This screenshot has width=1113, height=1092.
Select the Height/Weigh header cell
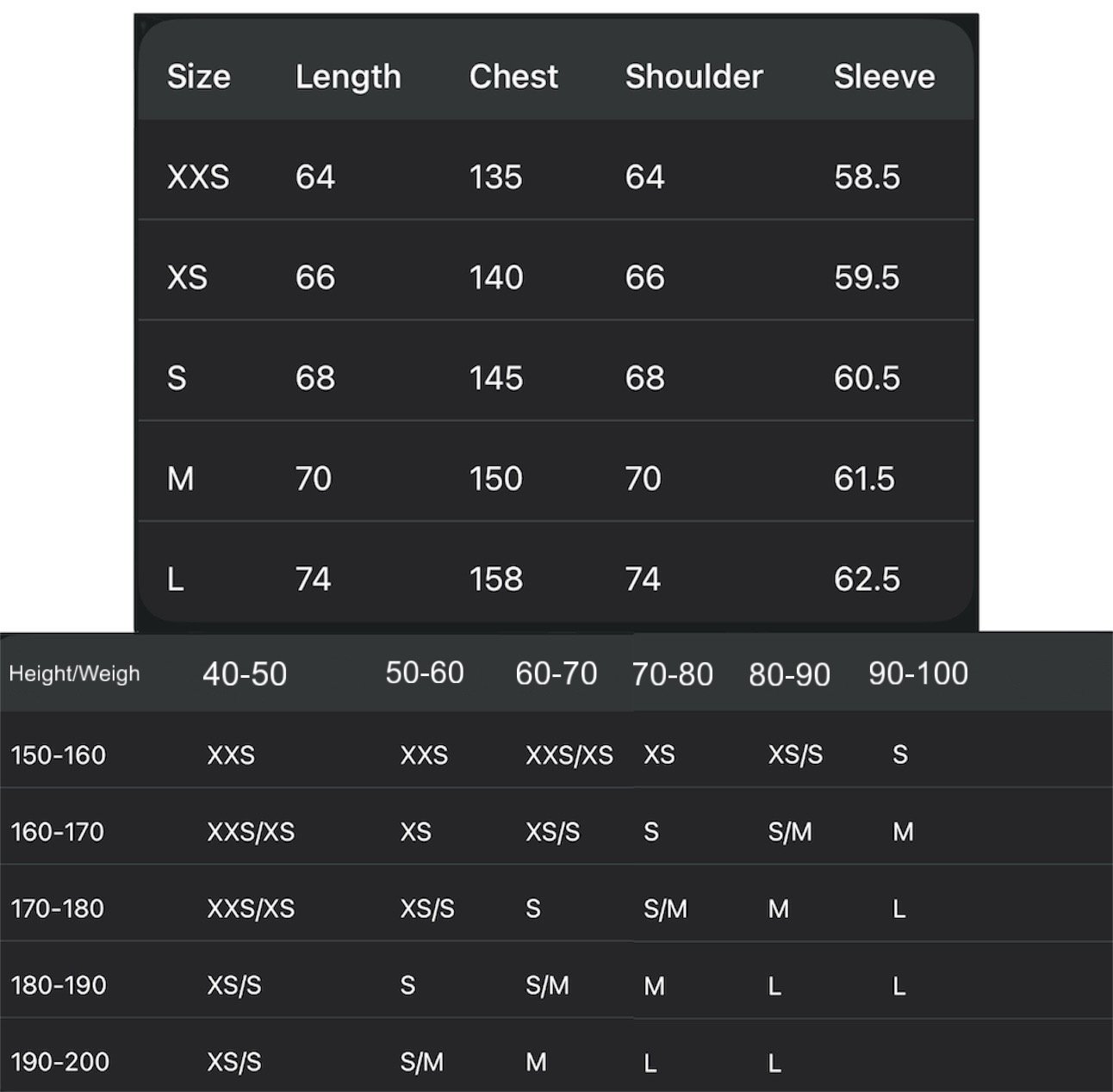point(74,673)
